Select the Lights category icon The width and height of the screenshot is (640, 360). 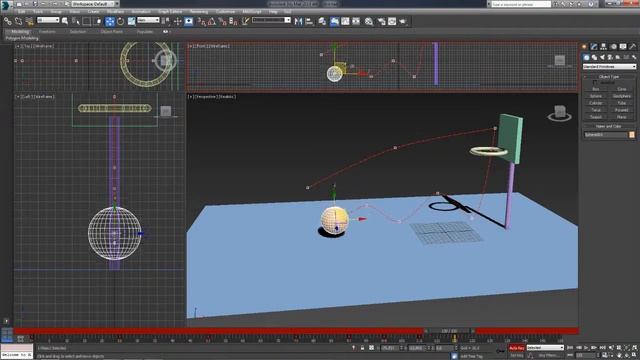(x=602, y=58)
